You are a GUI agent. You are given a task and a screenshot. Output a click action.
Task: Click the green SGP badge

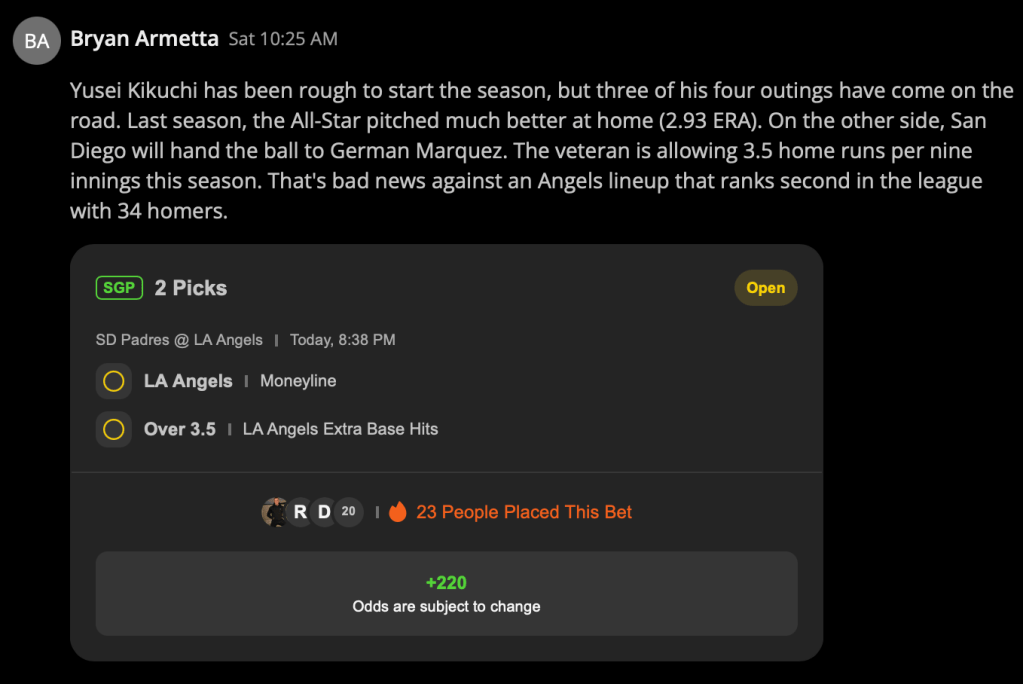click(119, 288)
